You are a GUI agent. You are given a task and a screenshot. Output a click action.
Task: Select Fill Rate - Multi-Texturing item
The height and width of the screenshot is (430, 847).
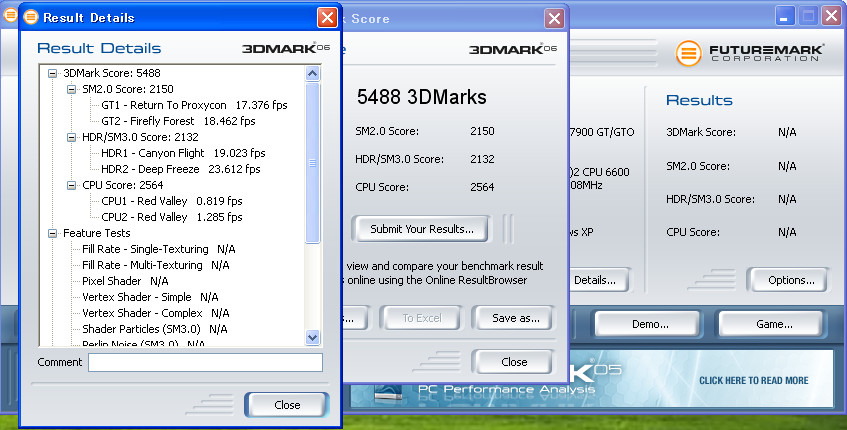pos(155,265)
